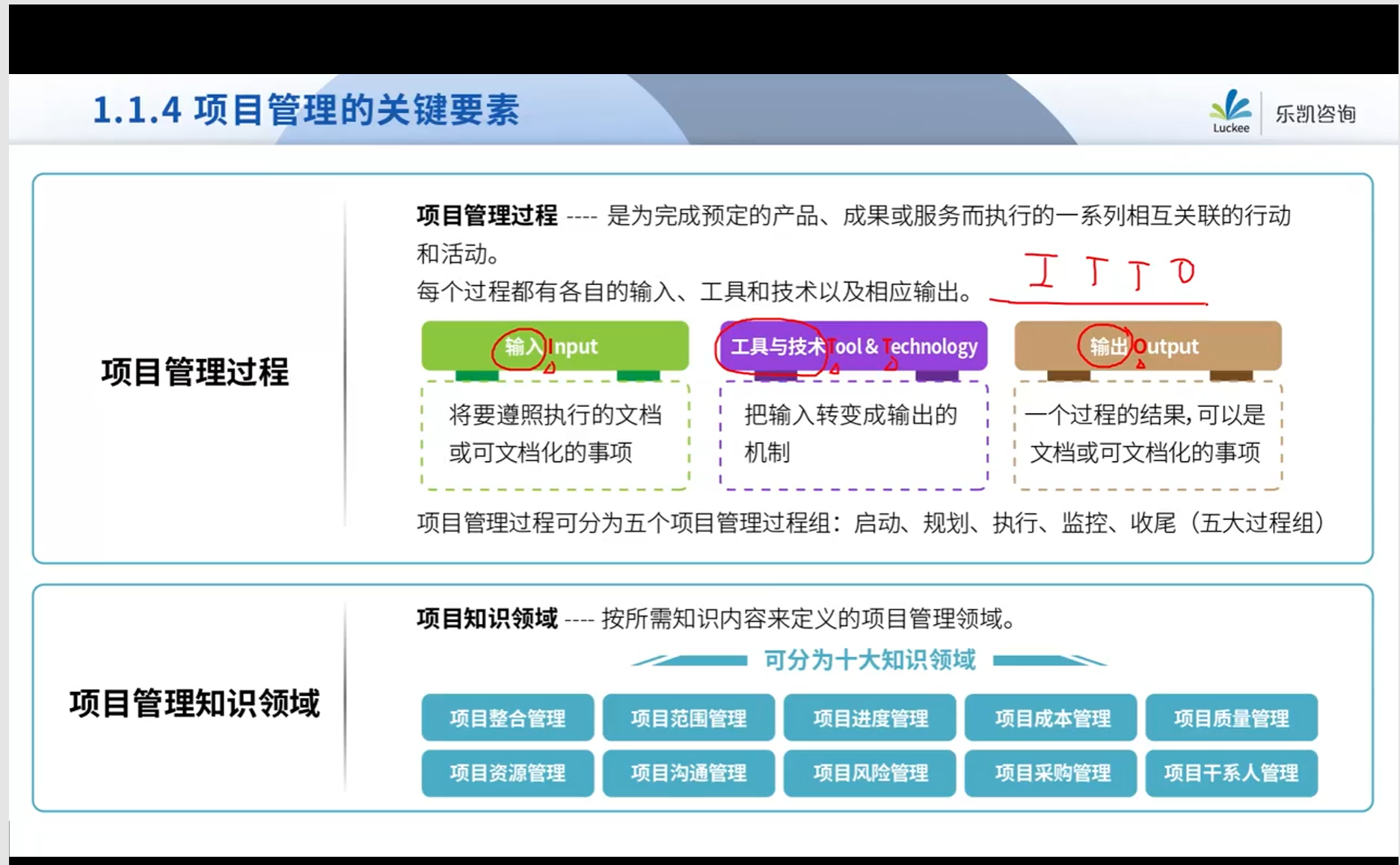The width and height of the screenshot is (1400, 865).
Task: Click the Luckee leaf logo icon
Action: pyautogui.click(x=1230, y=106)
